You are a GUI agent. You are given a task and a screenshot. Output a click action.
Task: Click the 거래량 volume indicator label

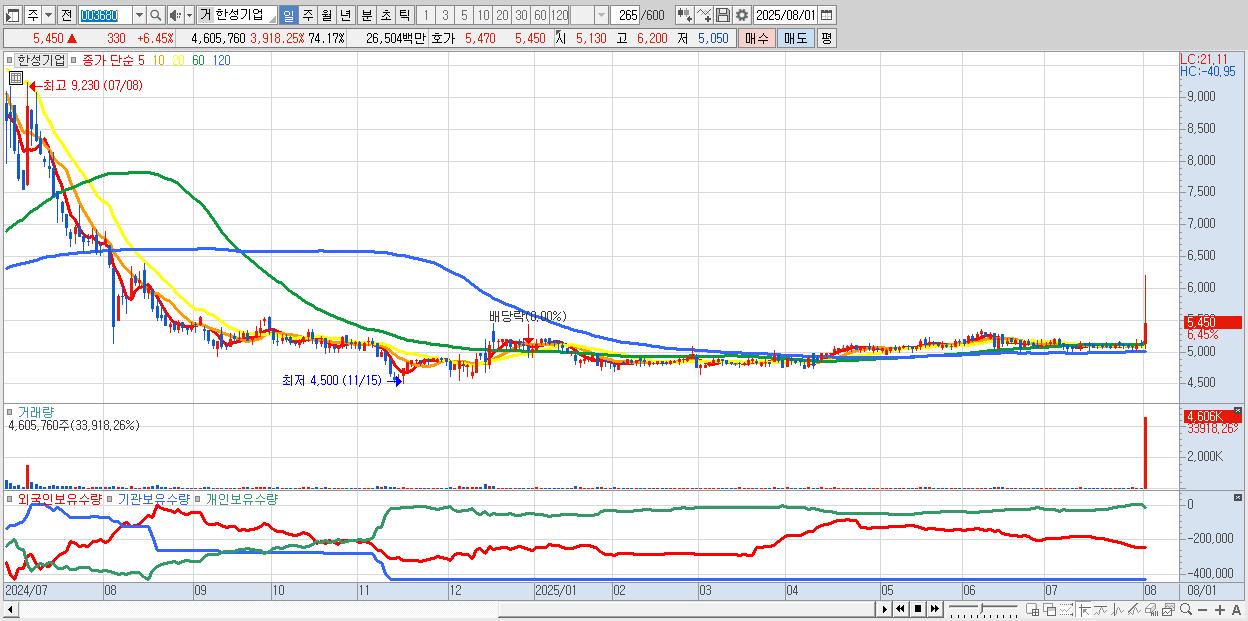[36, 411]
